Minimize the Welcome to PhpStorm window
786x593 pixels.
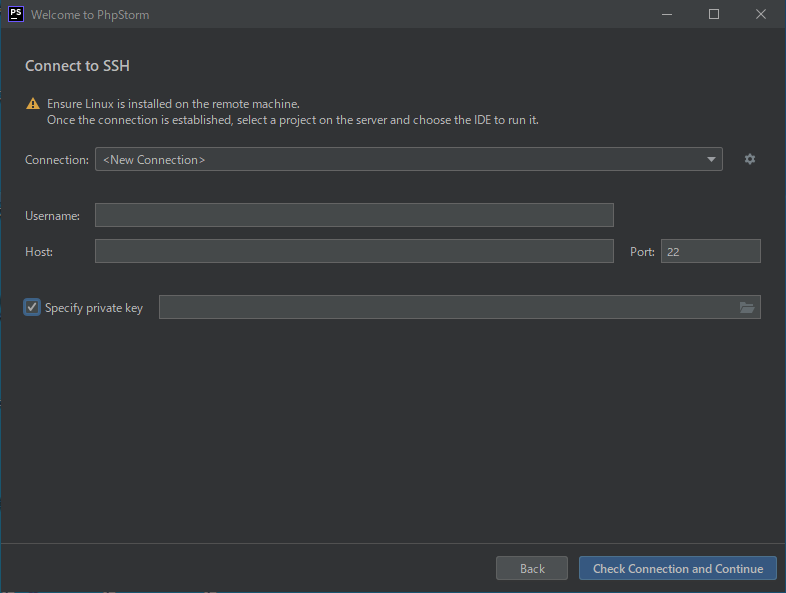click(668, 15)
